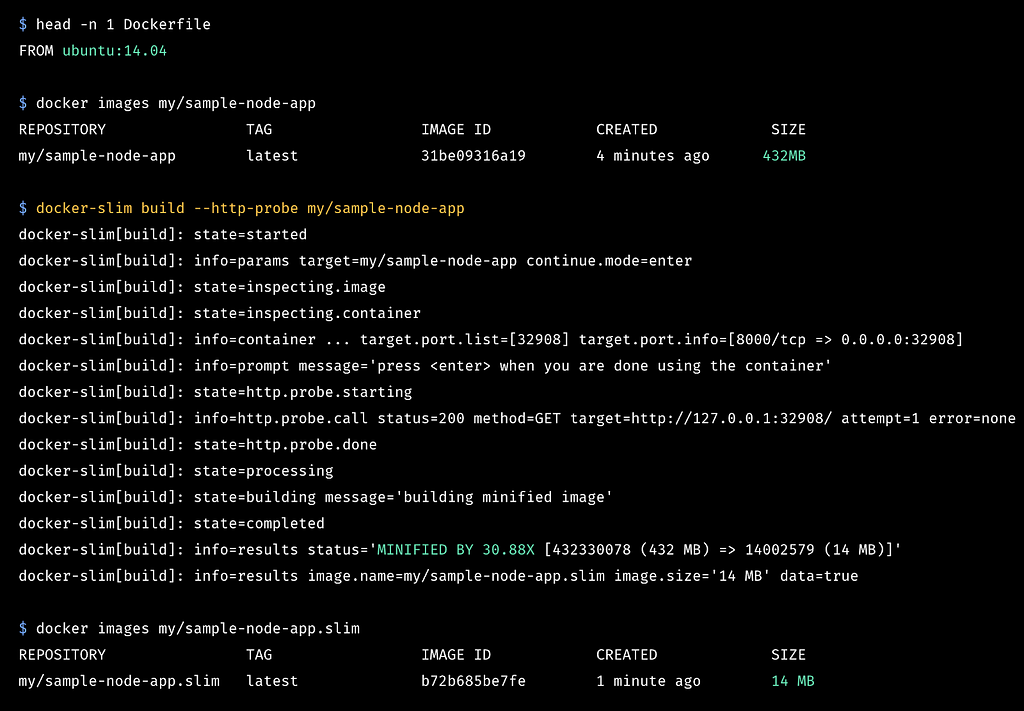This screenshot has height=711, width=1024.
Task: Click the 'head -n 1 Dockerfile' command text
Action: 123,25
